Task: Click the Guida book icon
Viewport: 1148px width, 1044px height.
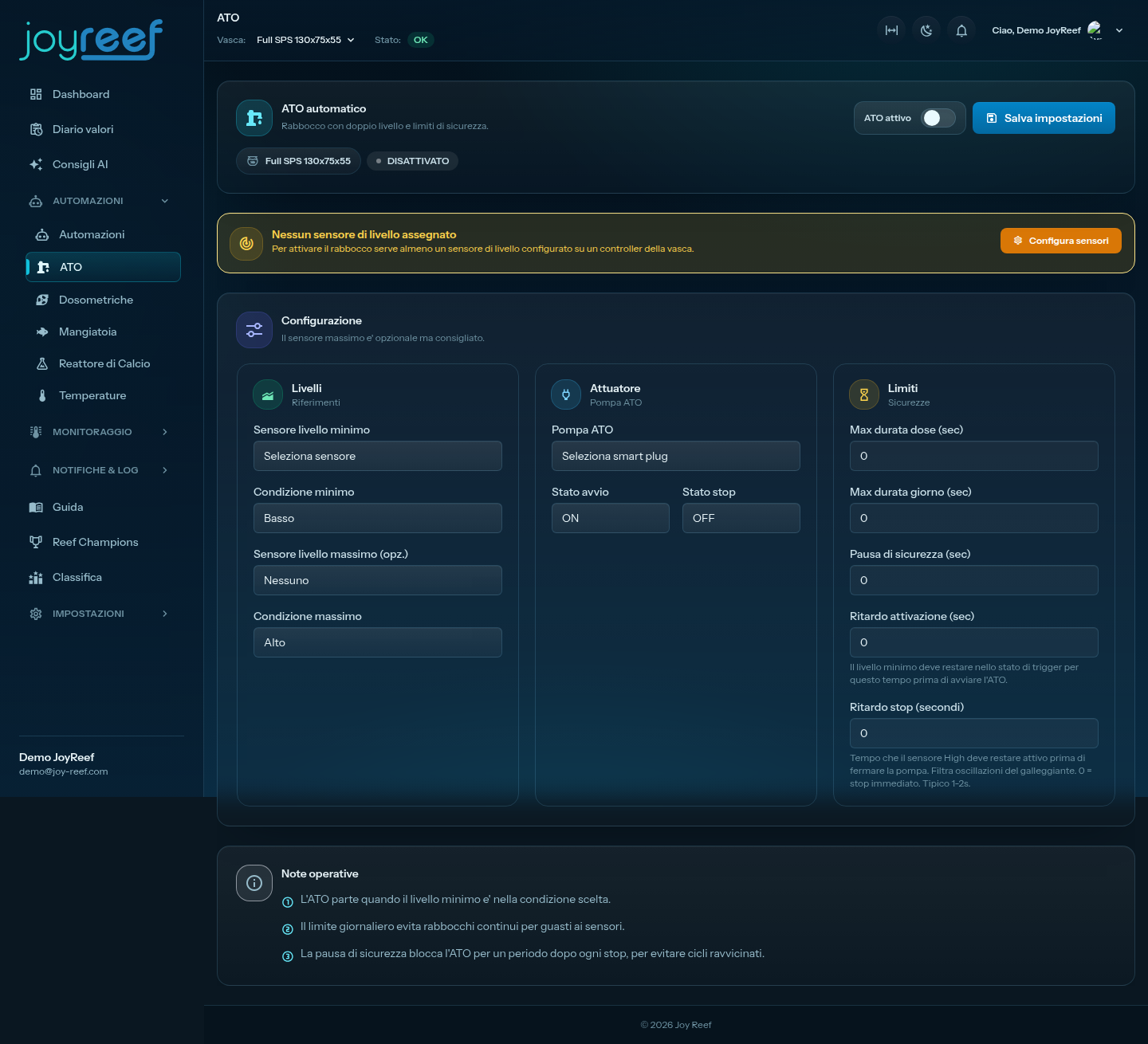Action: click(36, 507)
